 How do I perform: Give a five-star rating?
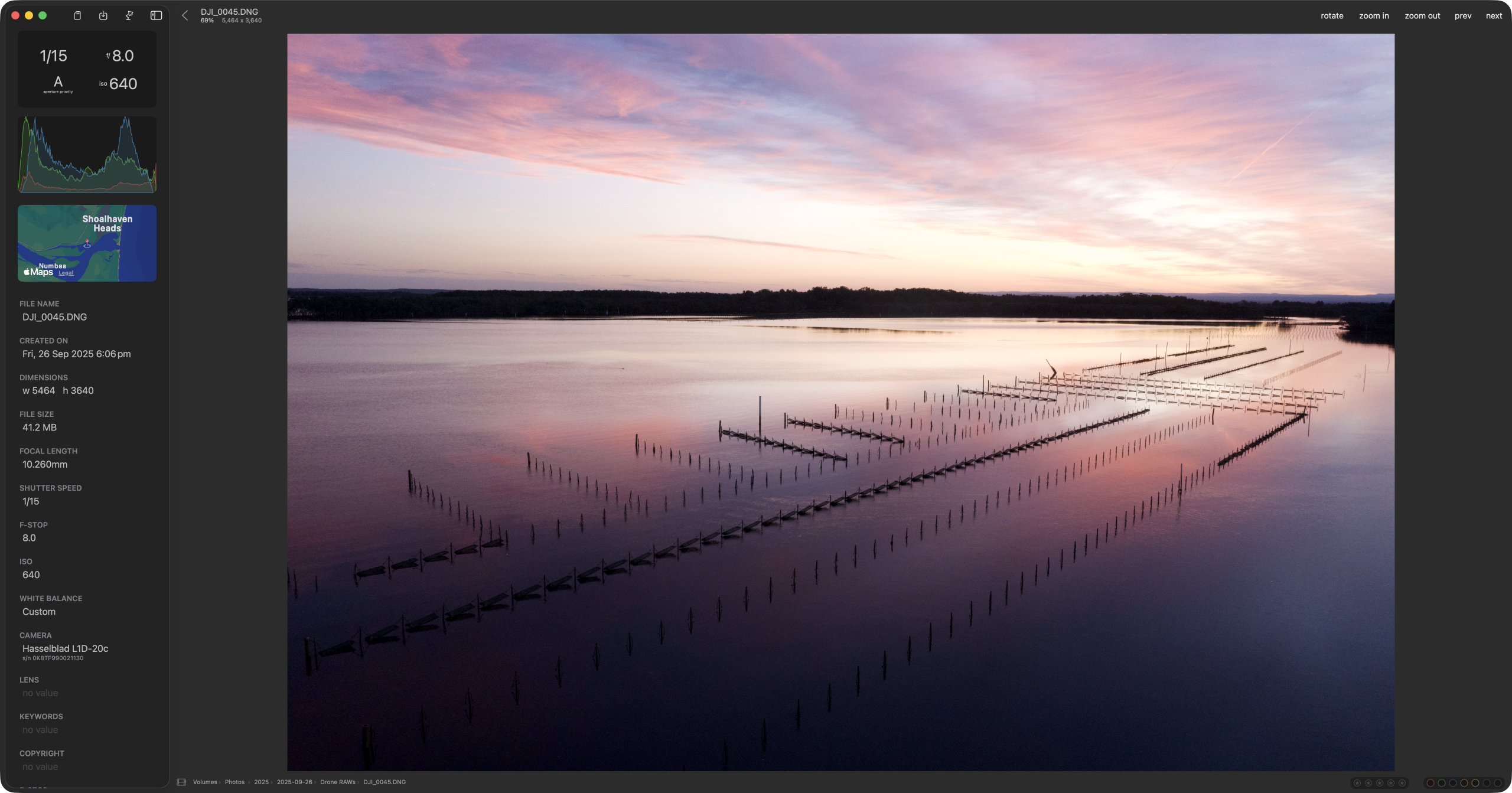pyautogui.click(x=1402, y=783)
